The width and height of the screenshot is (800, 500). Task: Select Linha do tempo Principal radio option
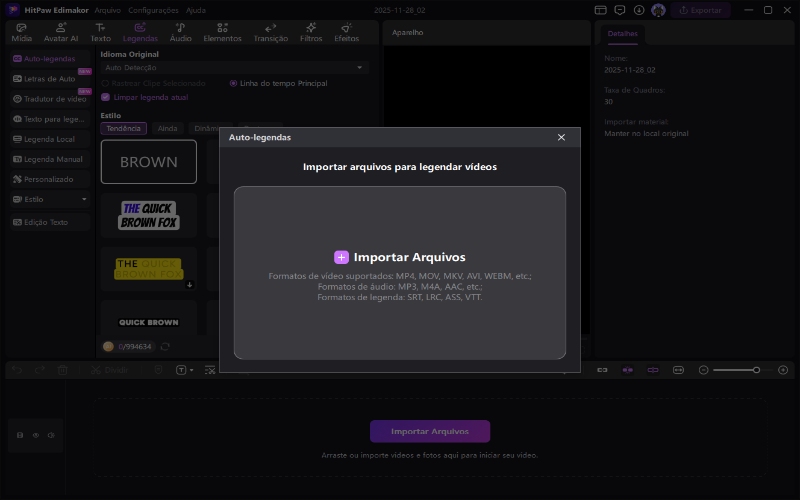234,83
